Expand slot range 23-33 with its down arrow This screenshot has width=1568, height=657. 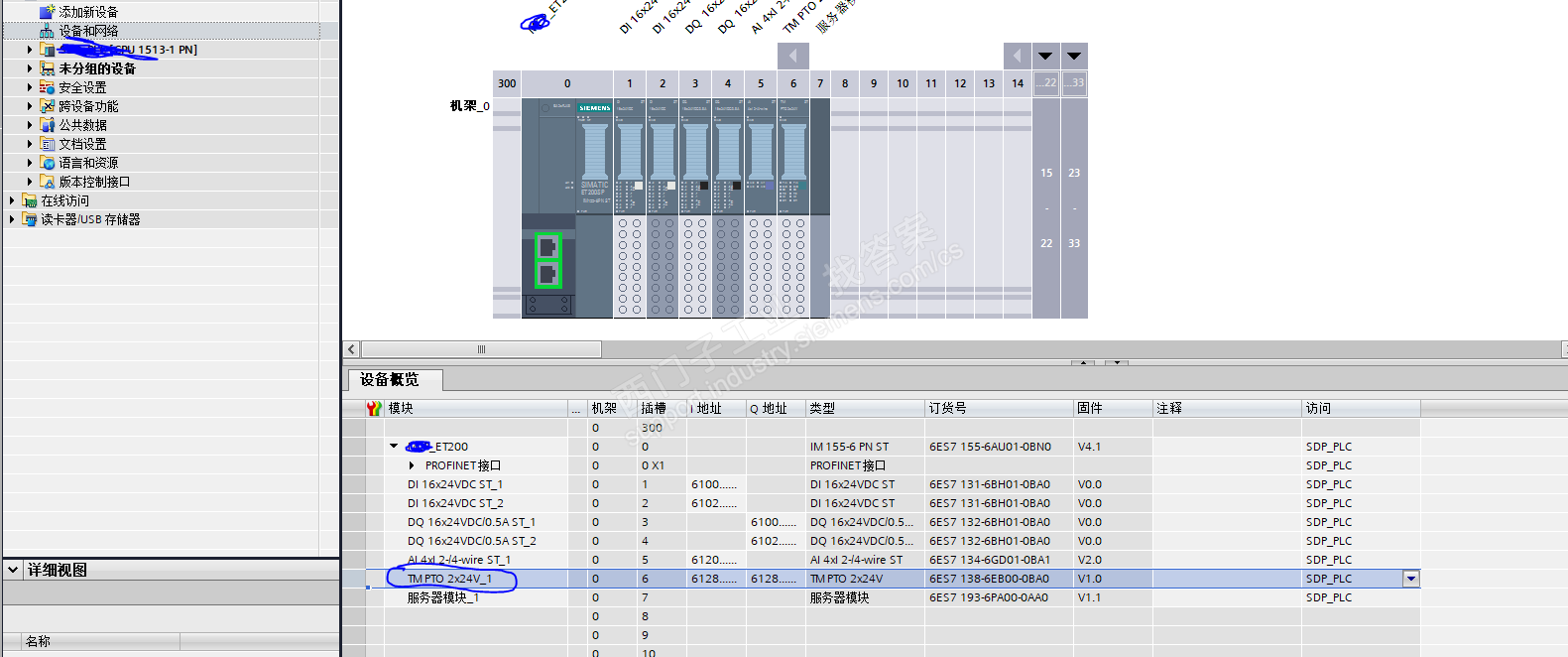point(1074,56)
